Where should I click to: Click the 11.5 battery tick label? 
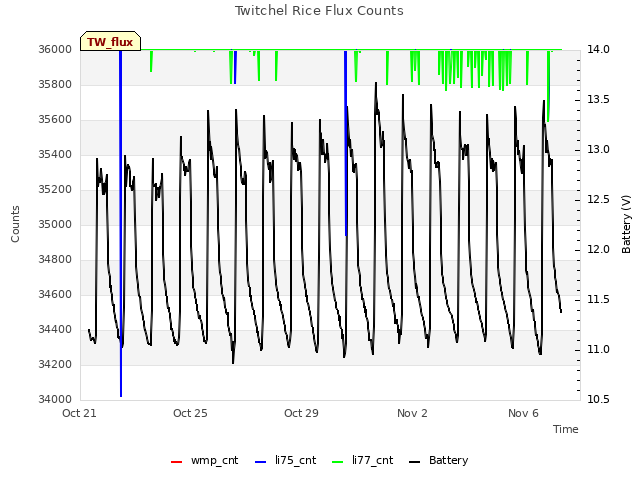[x=598, y=300]
